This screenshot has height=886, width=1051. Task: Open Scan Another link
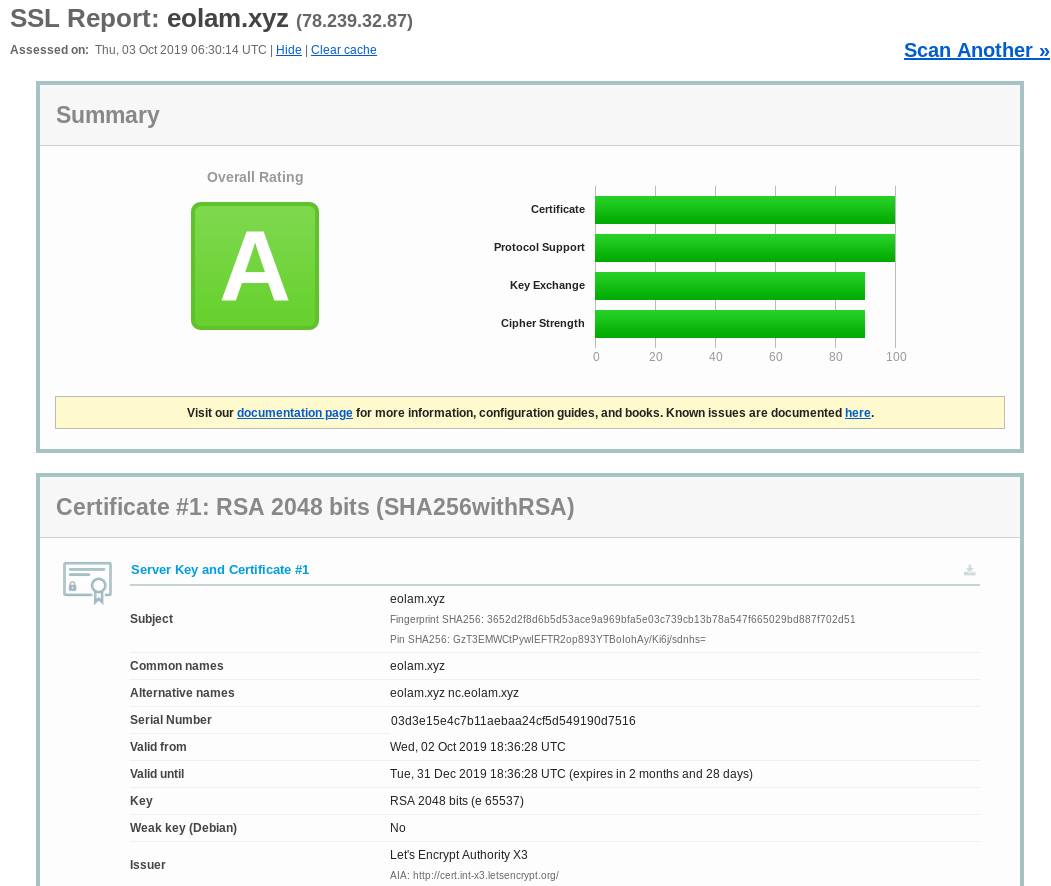(976, 50)
